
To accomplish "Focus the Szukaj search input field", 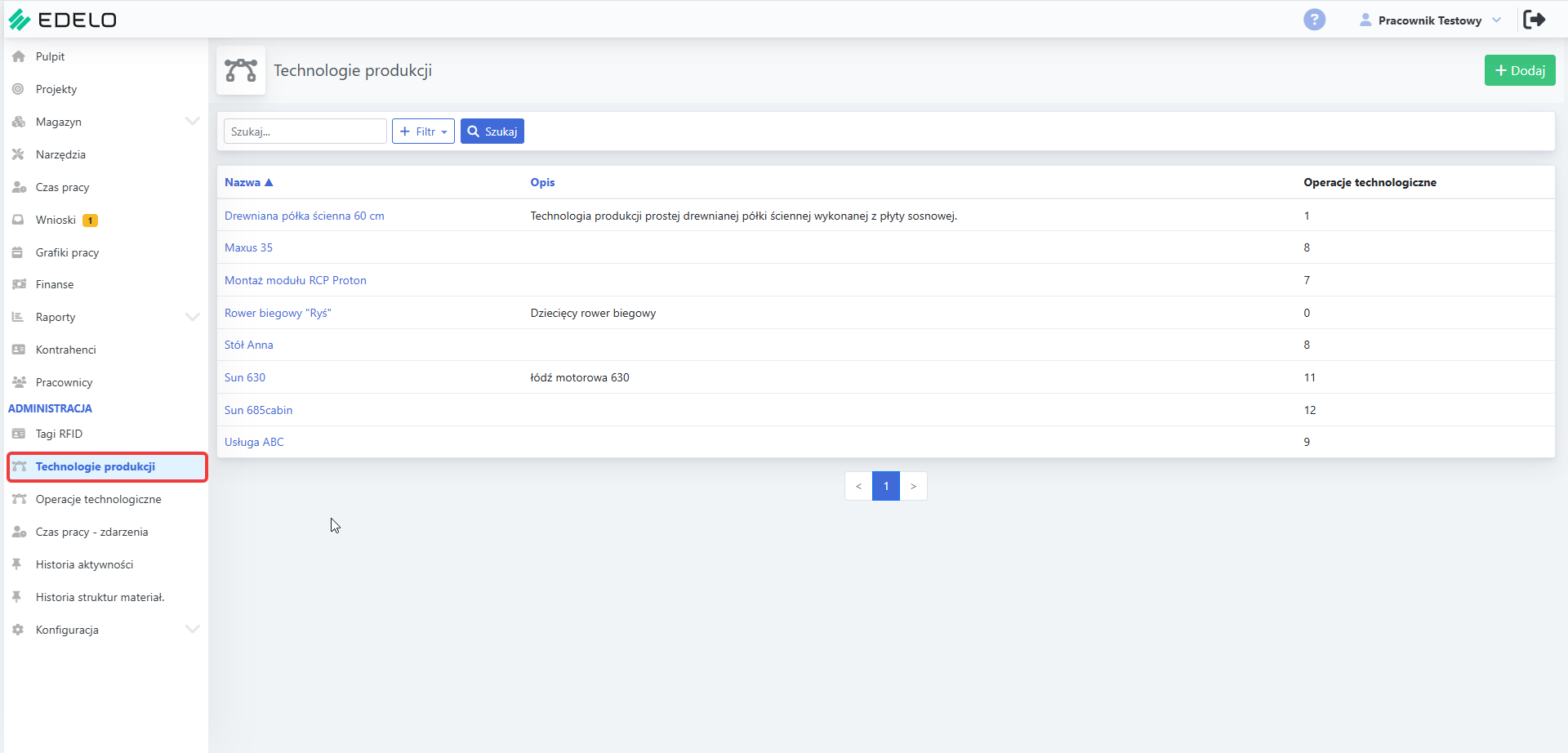I will tap(305, 131).
